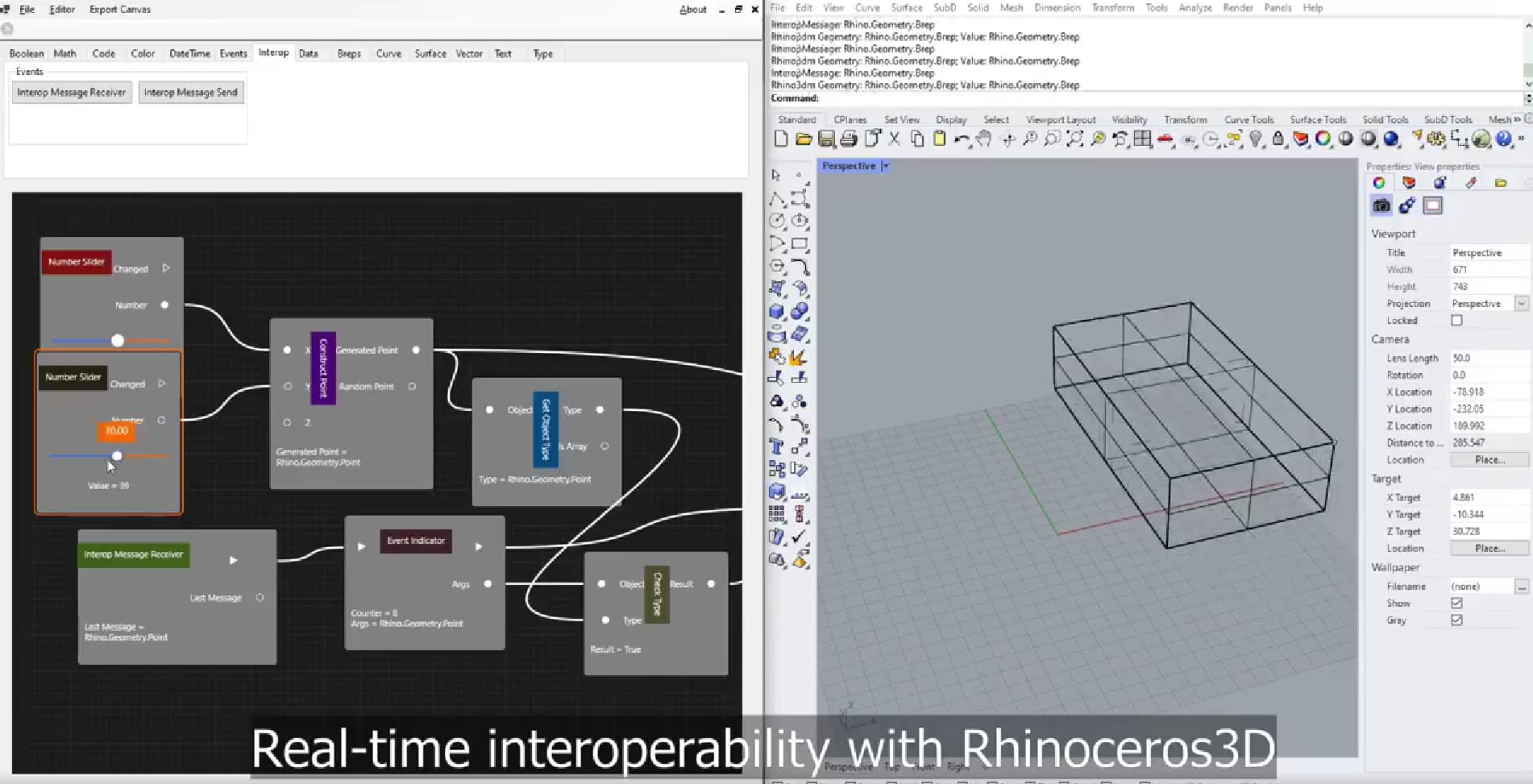Screen dimensions: 1533x784
Task: Click the Interop Message Receiver button
Action: point(72,93)
